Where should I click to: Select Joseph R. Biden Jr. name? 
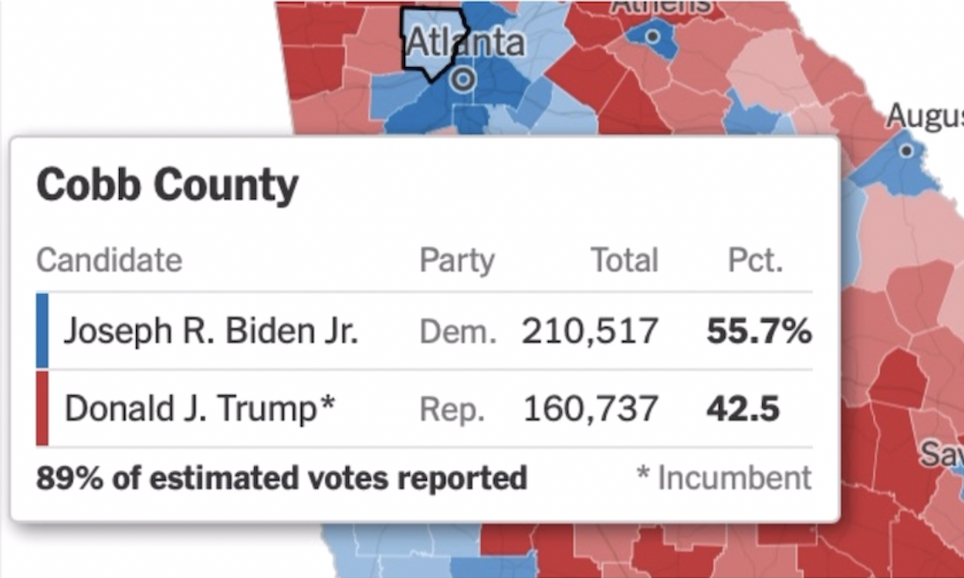[210, 331]
